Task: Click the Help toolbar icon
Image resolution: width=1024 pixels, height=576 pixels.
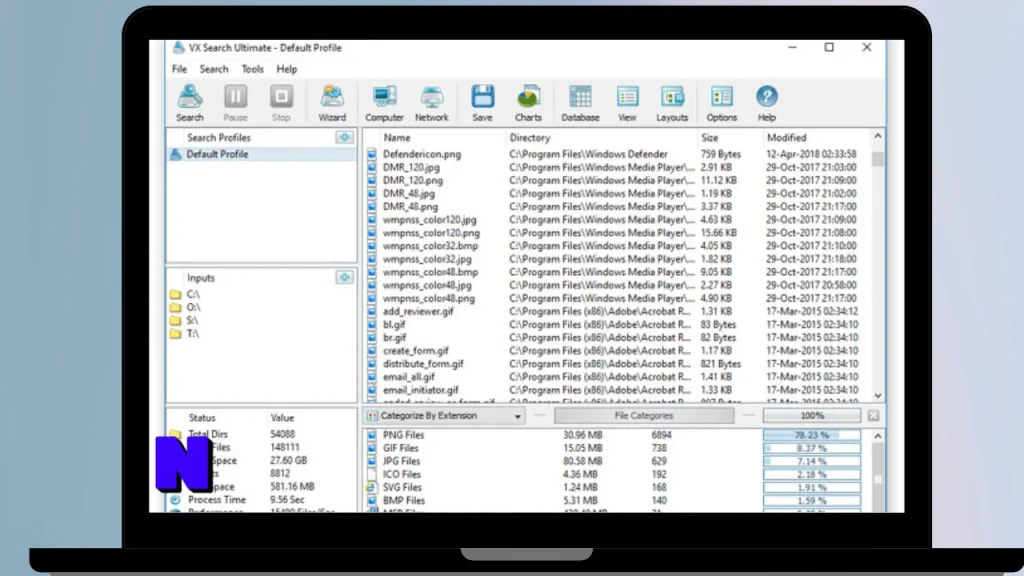Action: pyautogui.click(x=767, y=103)
